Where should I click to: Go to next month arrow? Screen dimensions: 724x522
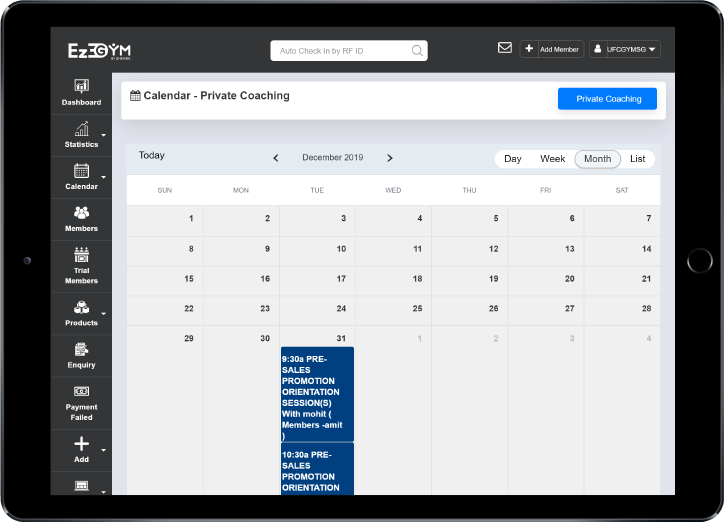pos(390,158)
